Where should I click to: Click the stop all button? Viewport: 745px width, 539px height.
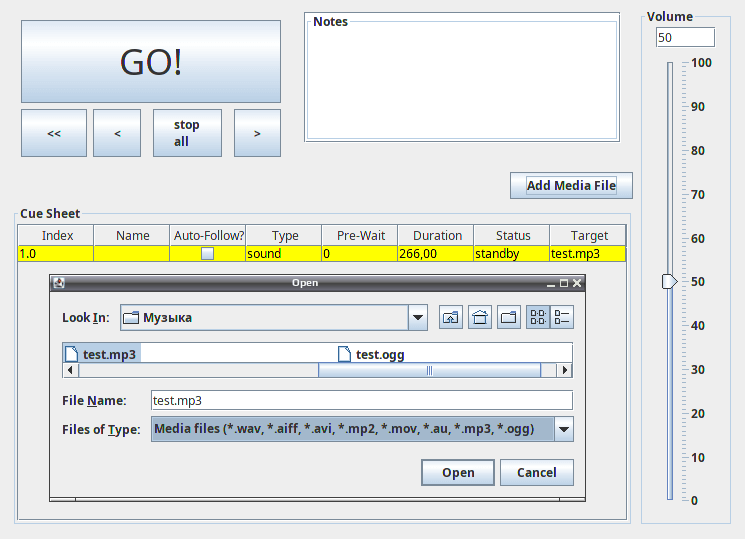[187, 133]
